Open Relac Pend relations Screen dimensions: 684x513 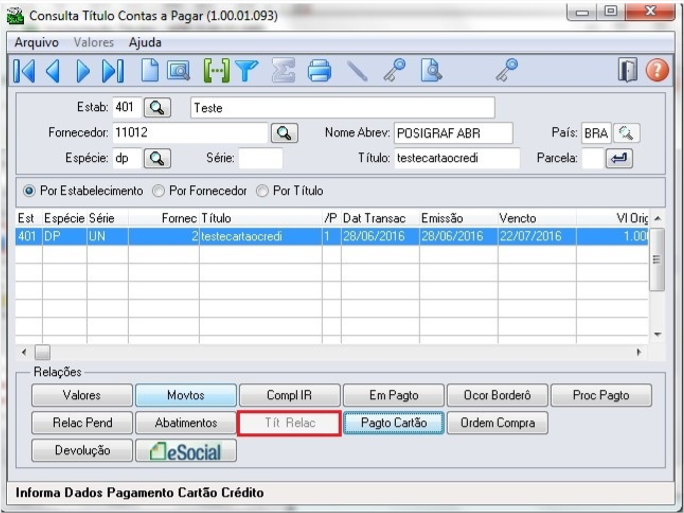(x=82, y=423)
